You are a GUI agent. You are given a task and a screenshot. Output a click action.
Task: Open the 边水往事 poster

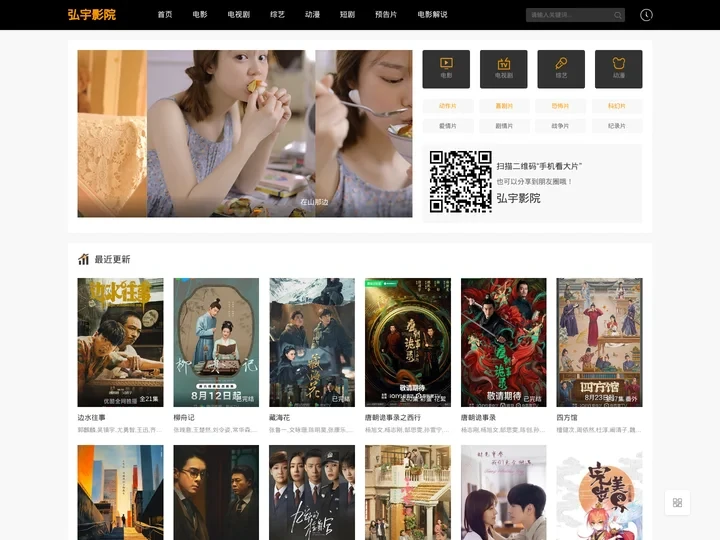pyautogui.click(x=120, y=342)
